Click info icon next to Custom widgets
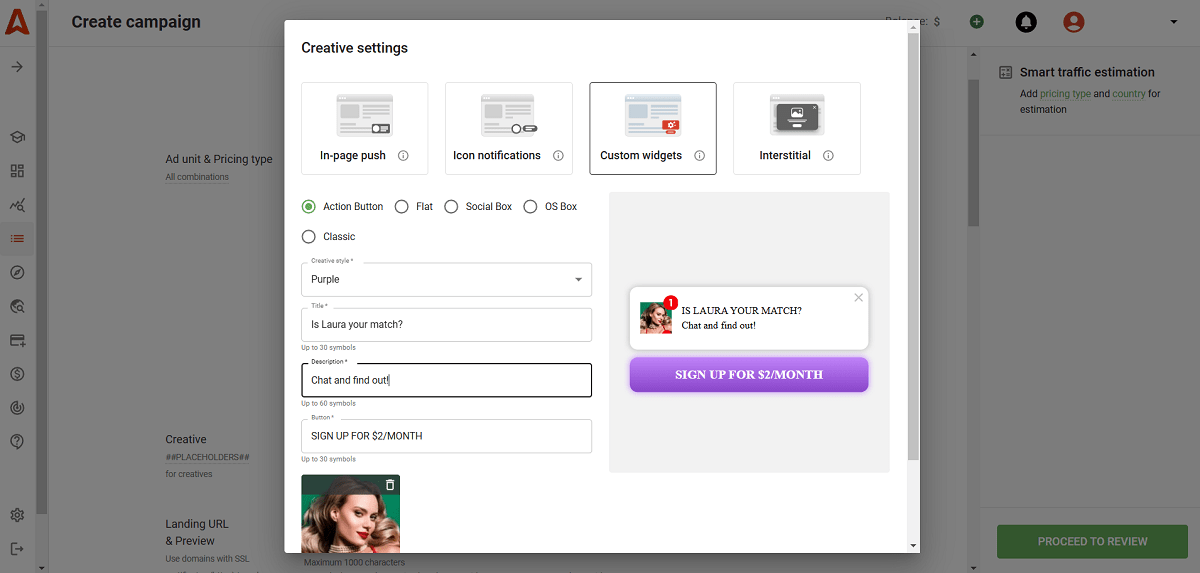Screen dimensions: 1200x573 click(x=699, y=156)
